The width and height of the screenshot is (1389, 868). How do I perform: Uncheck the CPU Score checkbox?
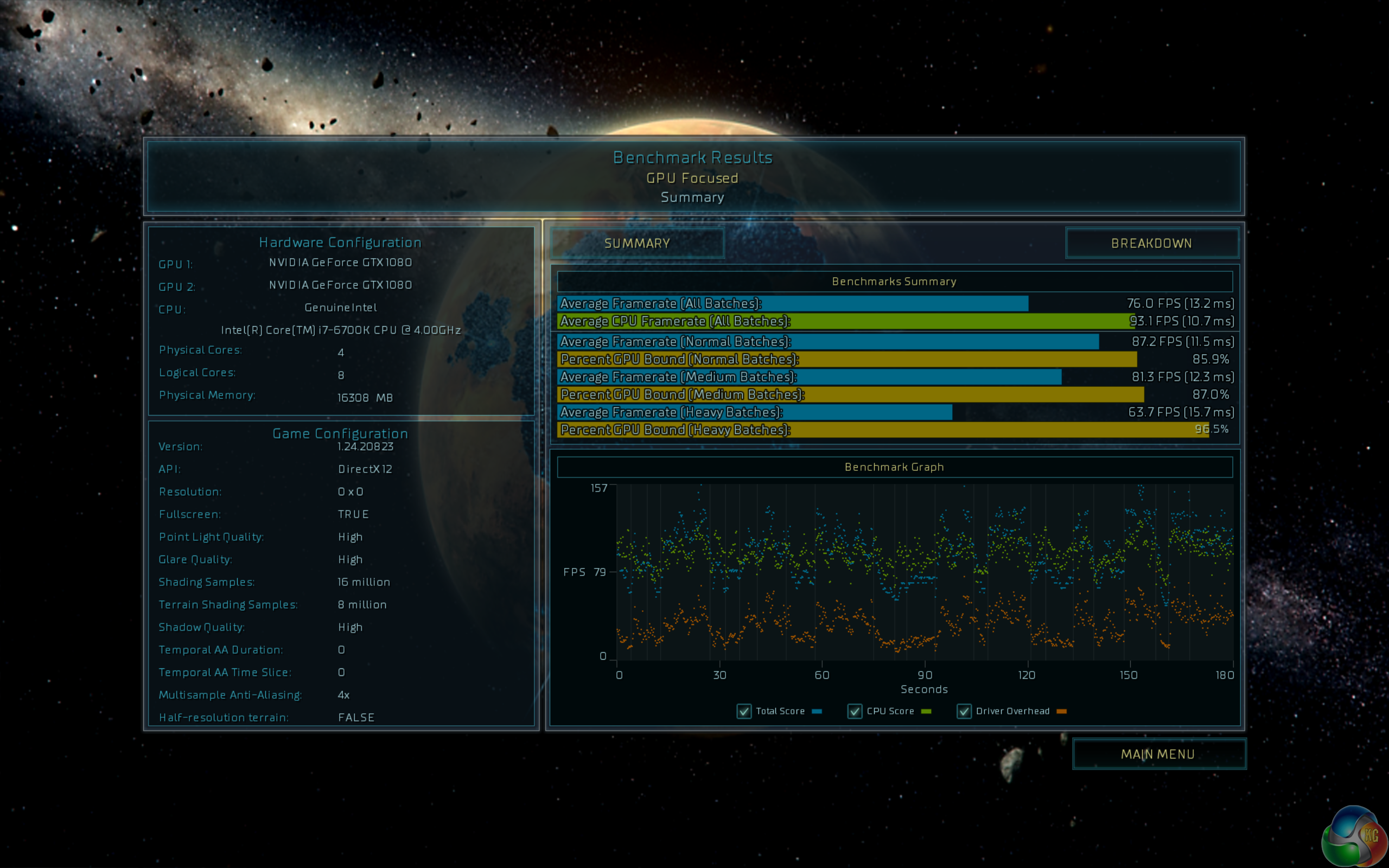click(x=855, y=711)
